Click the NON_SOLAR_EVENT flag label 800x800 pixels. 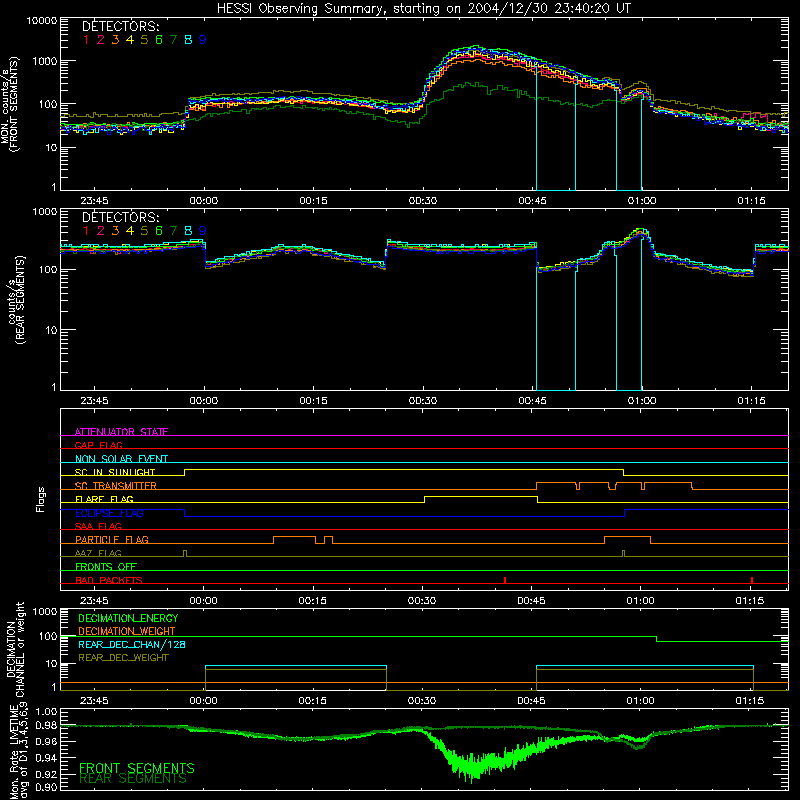(x=121, y=459)
